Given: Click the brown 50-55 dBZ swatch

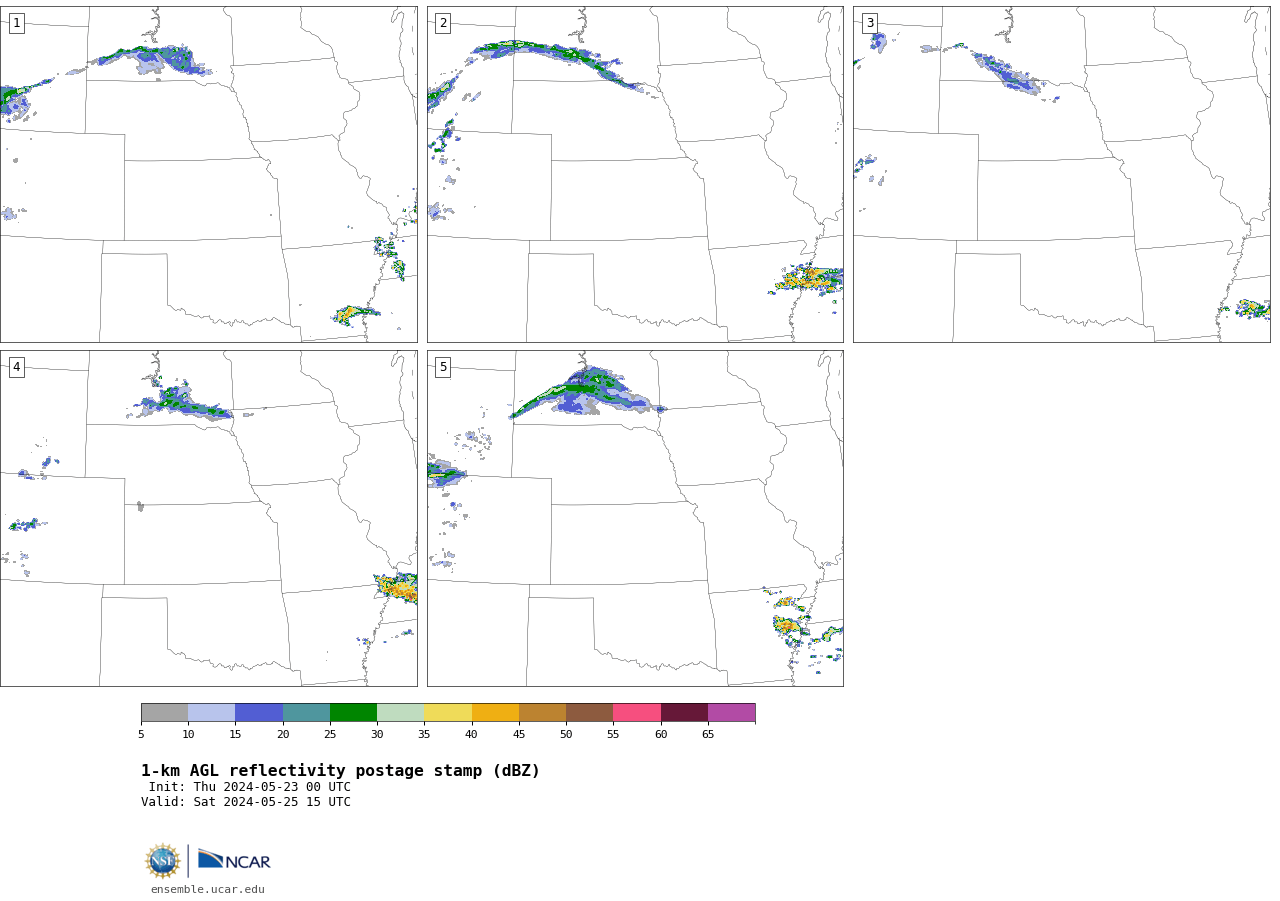Looking at the screenshot, I should [589, 712].
